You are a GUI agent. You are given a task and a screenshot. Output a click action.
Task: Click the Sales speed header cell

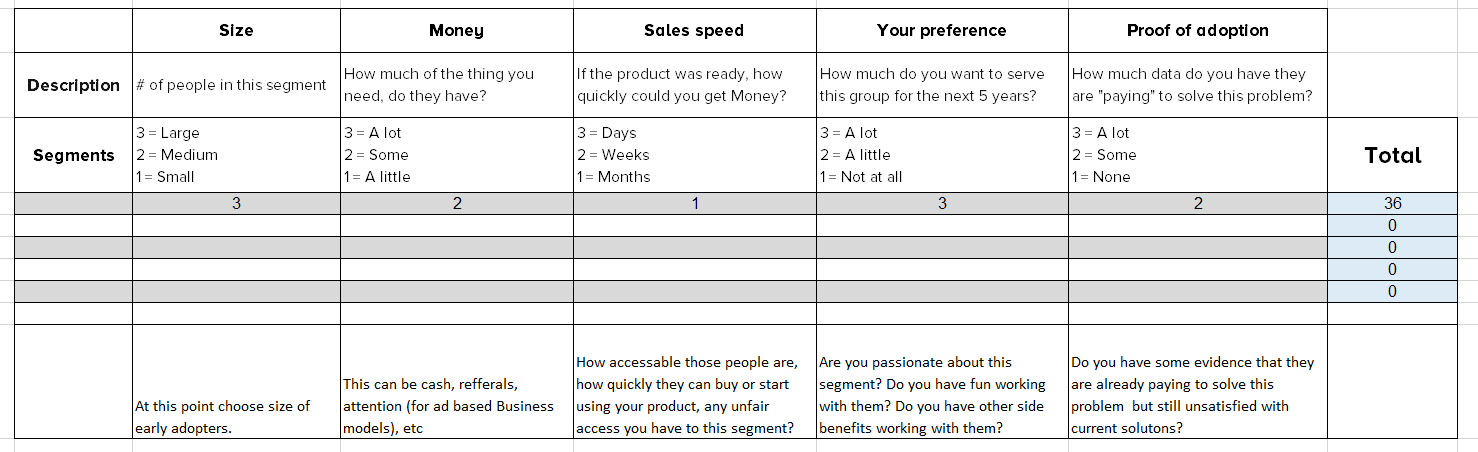click(x=694, y=30)
